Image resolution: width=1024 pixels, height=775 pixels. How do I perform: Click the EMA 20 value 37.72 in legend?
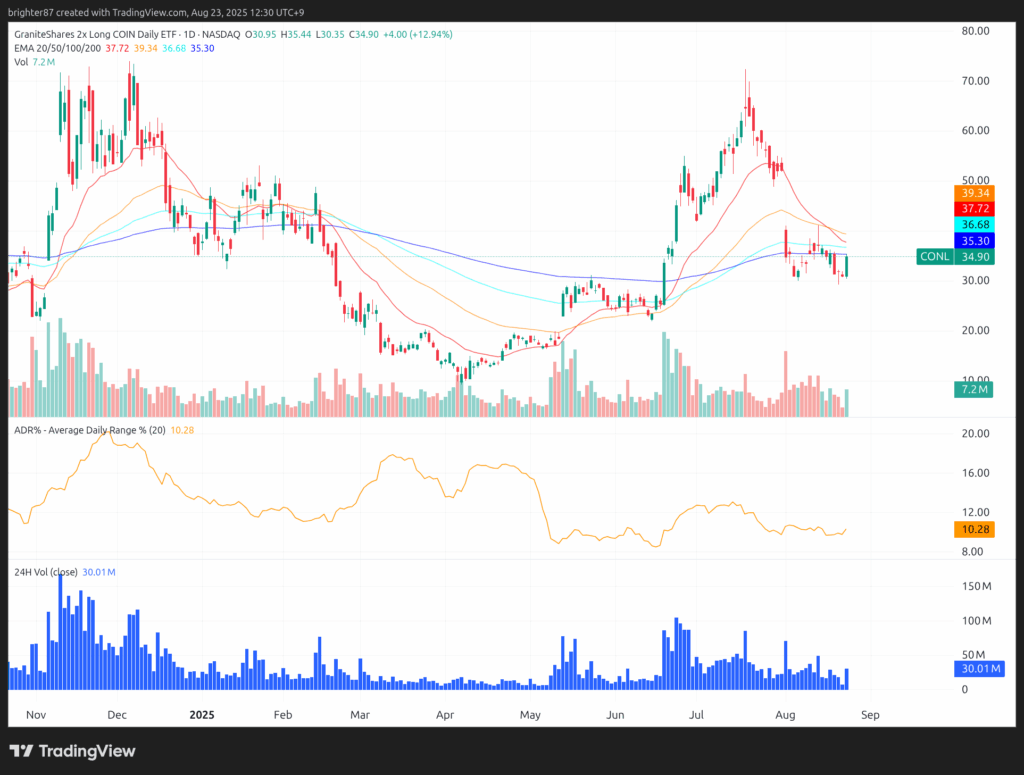pos(118,48)
